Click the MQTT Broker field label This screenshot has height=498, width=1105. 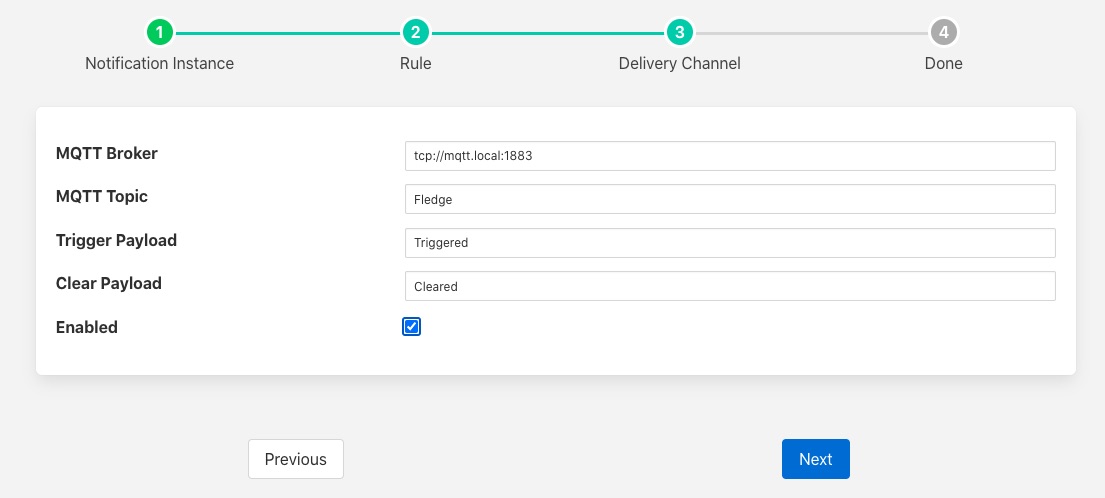pyautogui.click(x=107, y=153)
